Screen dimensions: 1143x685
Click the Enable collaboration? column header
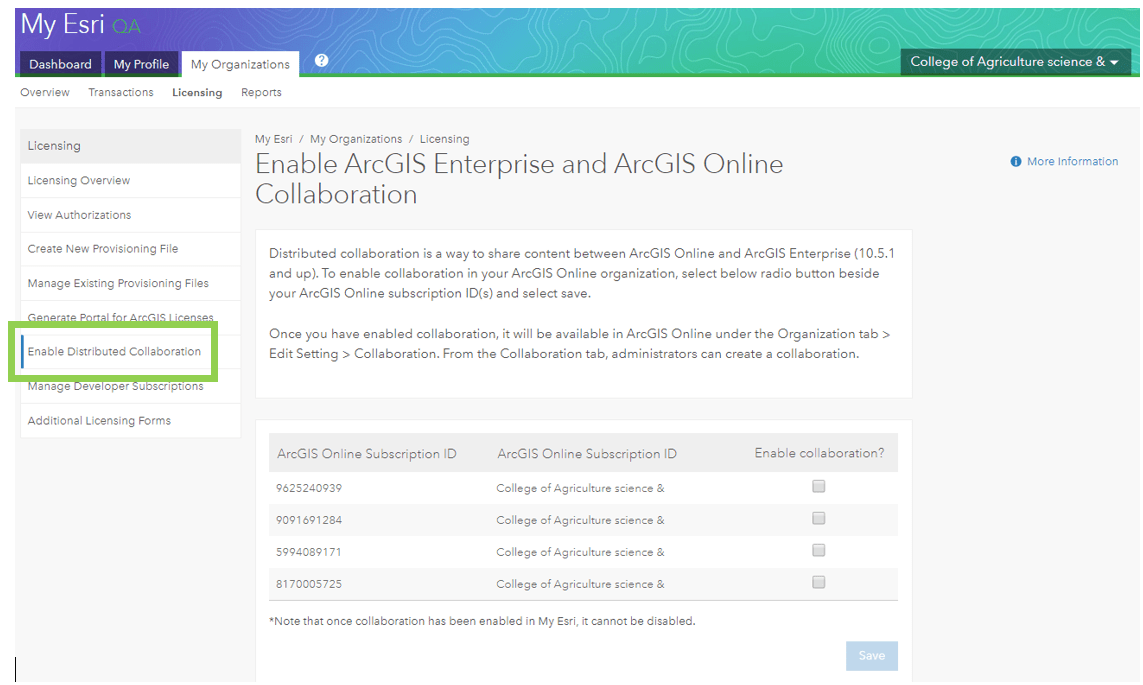point(819,453)
